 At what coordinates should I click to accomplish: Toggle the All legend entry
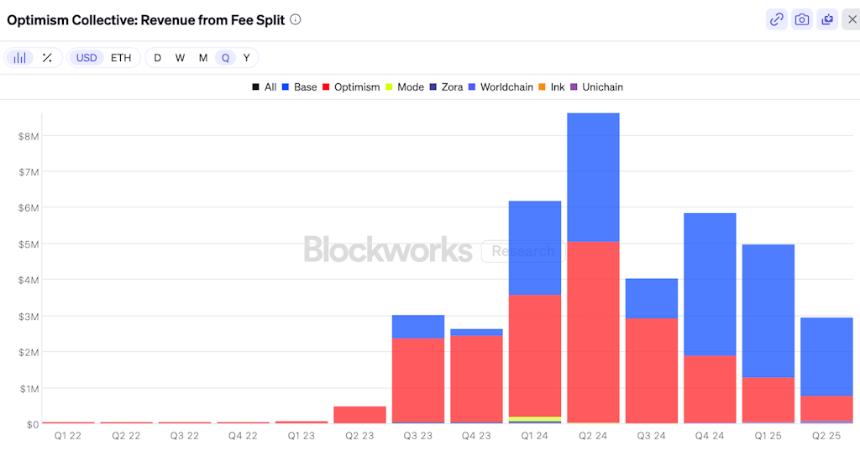click(x=264, y=87)
